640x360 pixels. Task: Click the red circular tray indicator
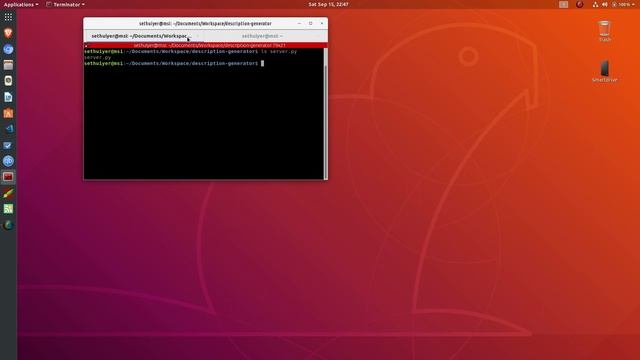click(579, 4)
